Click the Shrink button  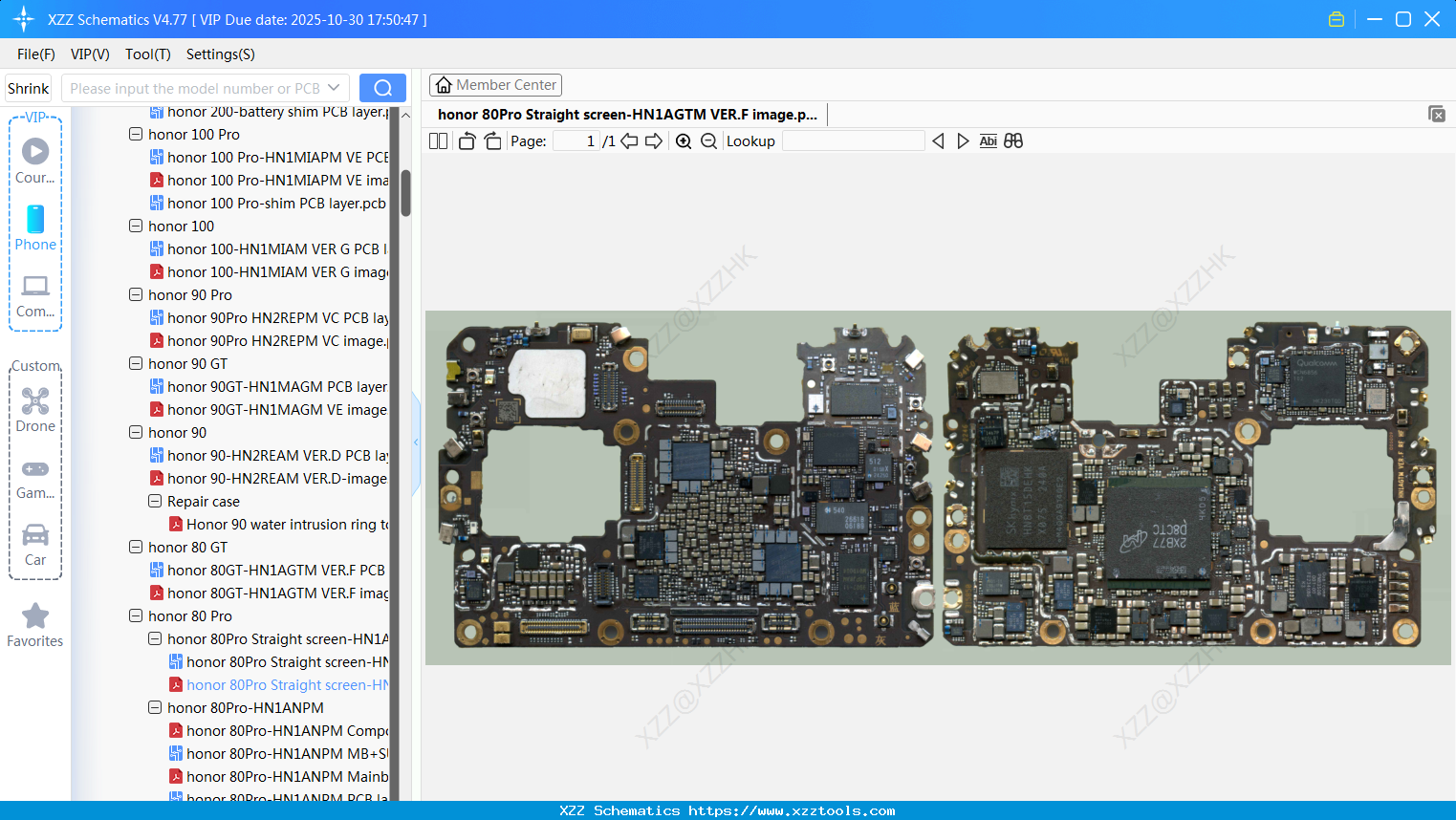[28, 88]
